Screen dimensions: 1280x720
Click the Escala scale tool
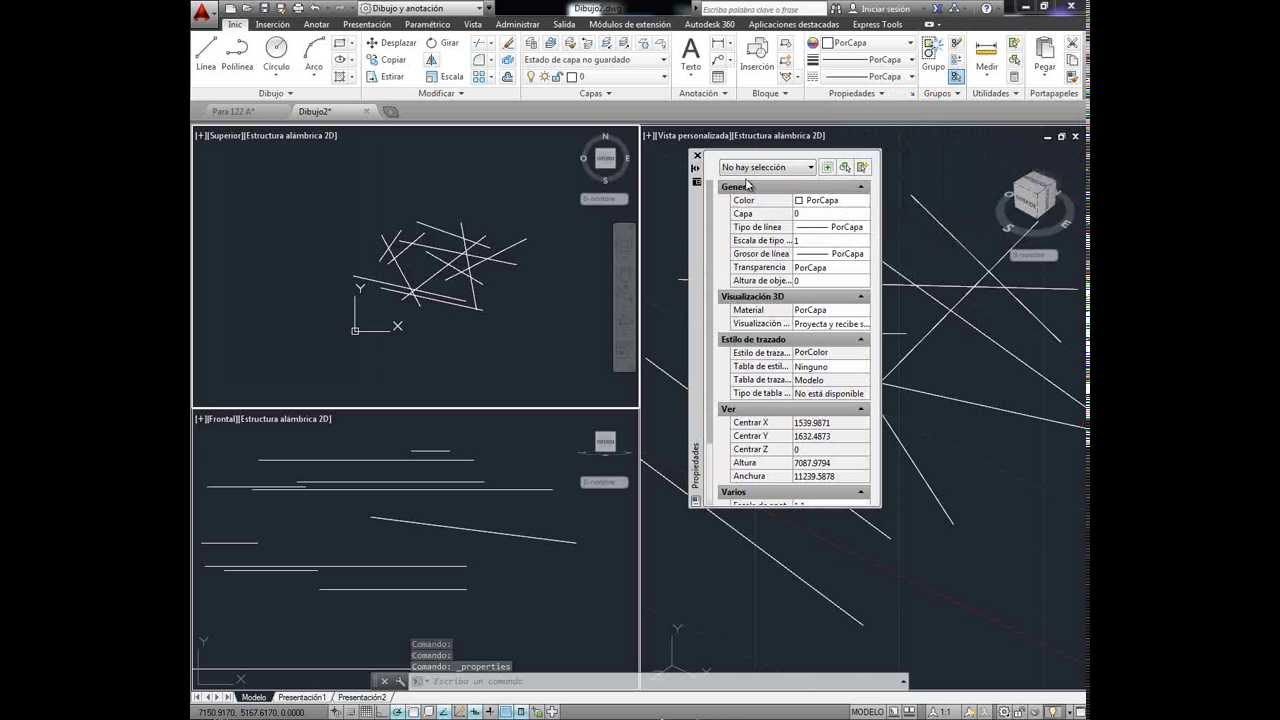pos(445,77)
